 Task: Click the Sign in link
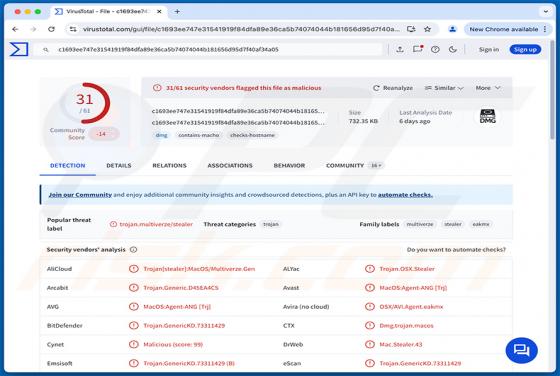[489, 50]
